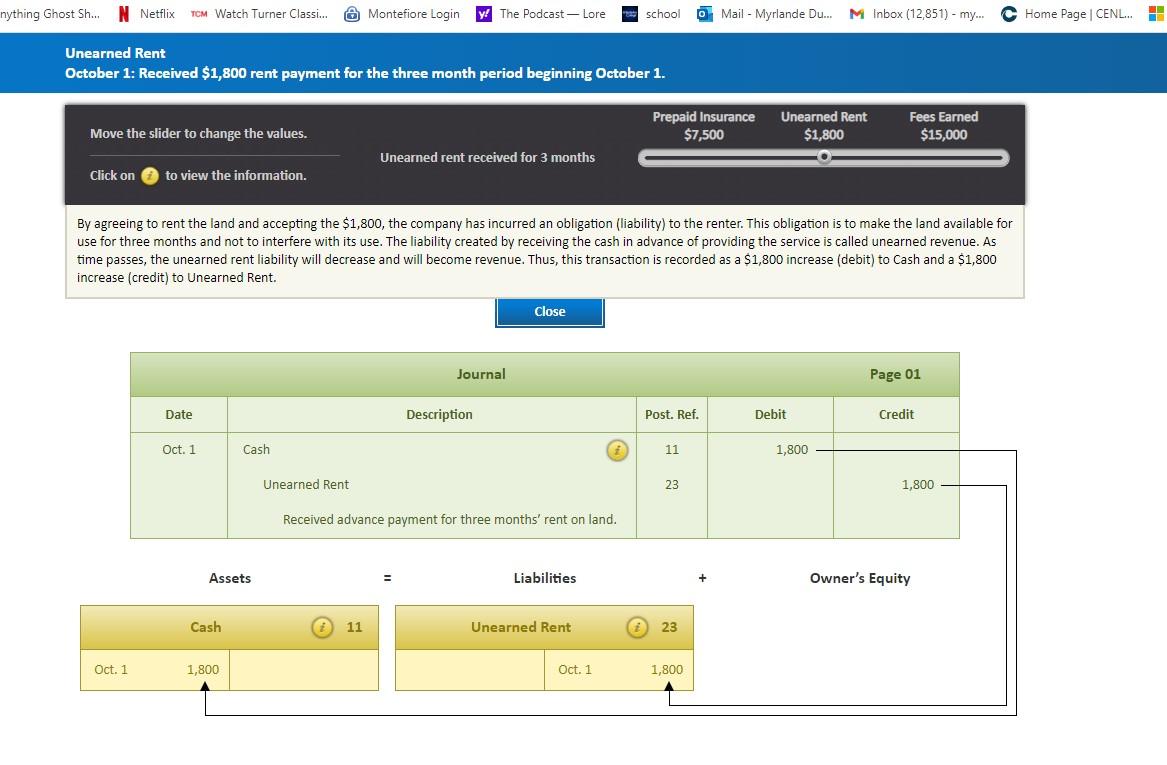Click the slider handle at Unearned Rent
The height and width of the screenshot is (765, 1167).
[x=824, y=157]
